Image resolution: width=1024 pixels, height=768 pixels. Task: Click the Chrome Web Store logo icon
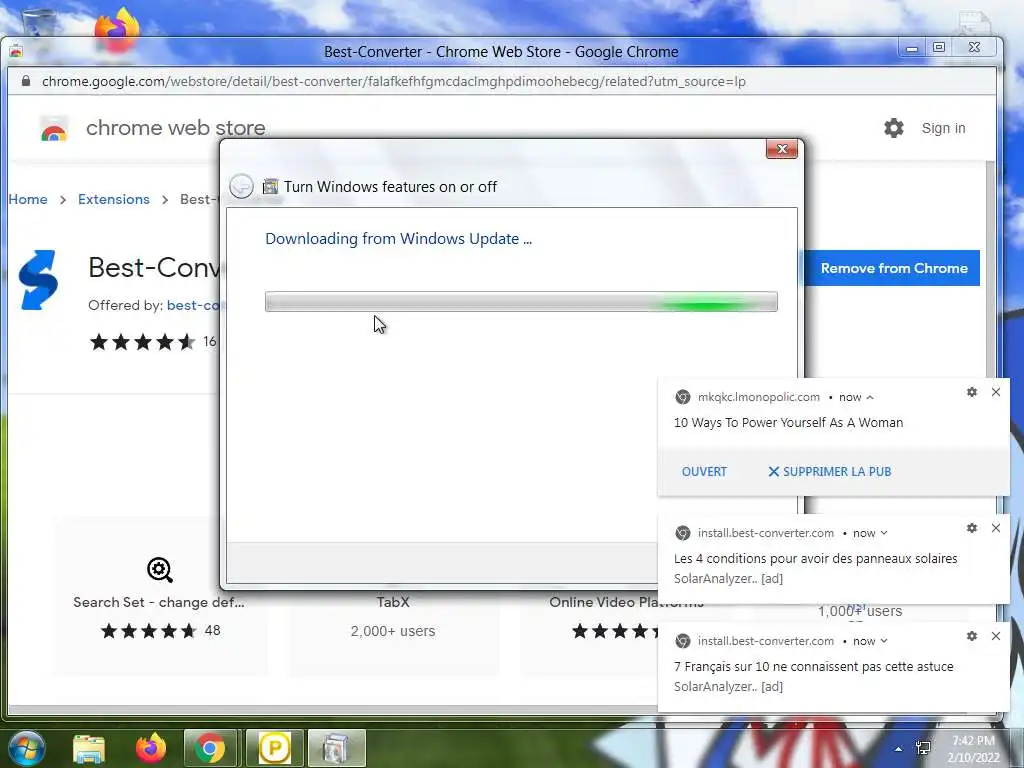pos(54,129)
